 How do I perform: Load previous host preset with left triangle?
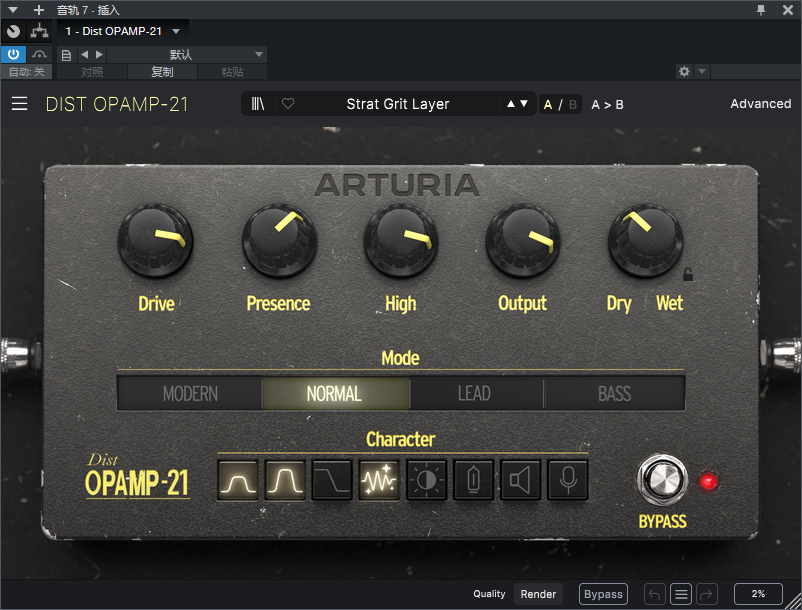click(x=84, y=54)
